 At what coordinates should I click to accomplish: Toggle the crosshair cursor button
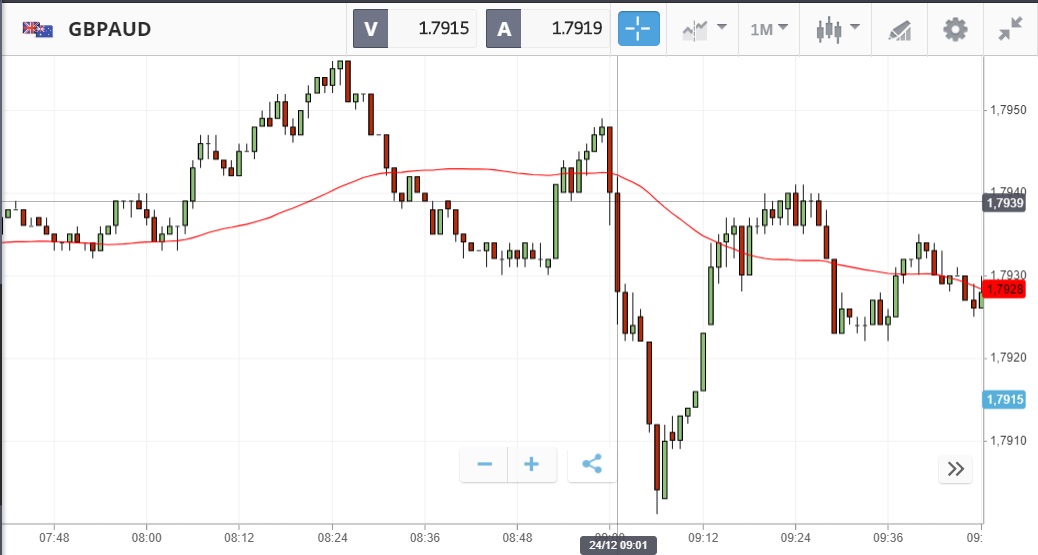(x=639, y=29)
